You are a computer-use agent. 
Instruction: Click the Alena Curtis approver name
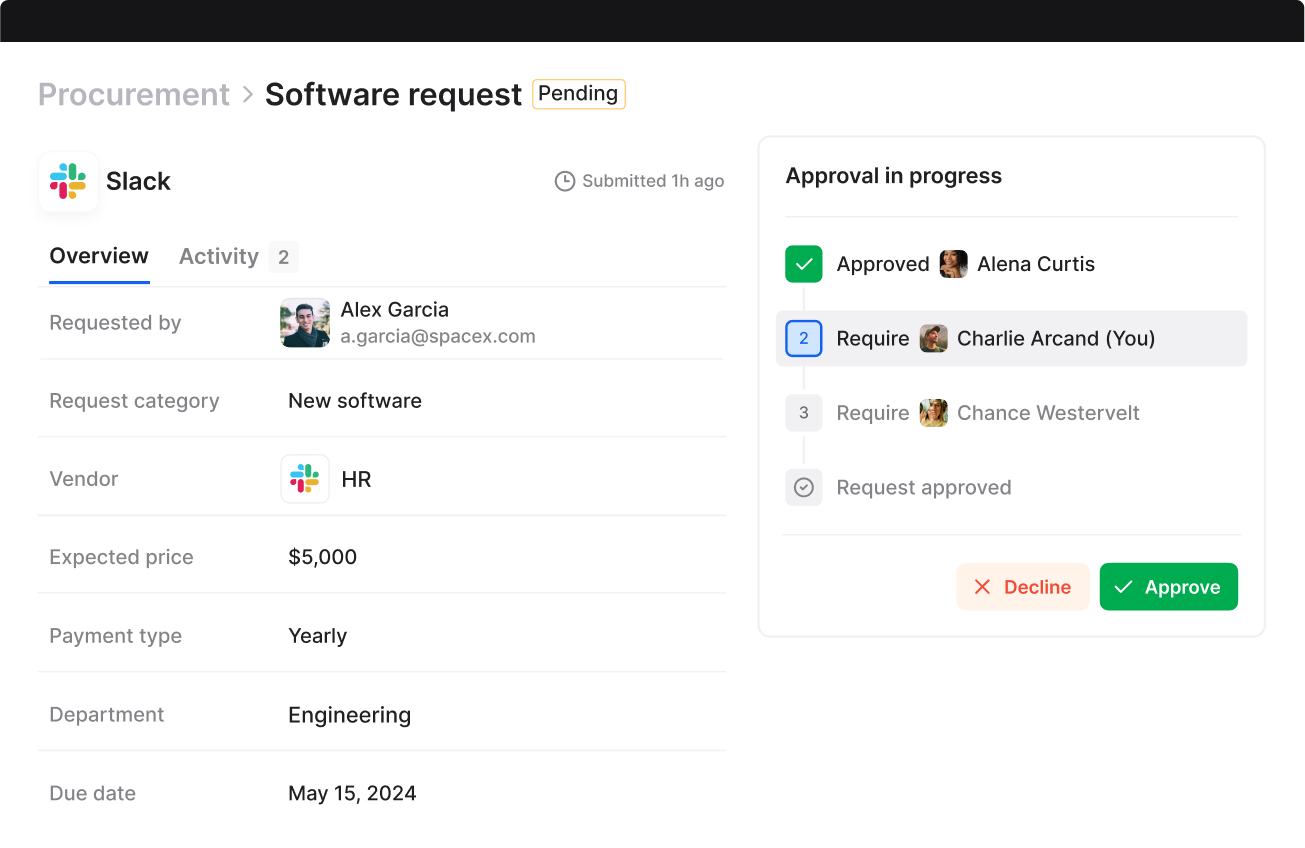[x=1036, y=264]
